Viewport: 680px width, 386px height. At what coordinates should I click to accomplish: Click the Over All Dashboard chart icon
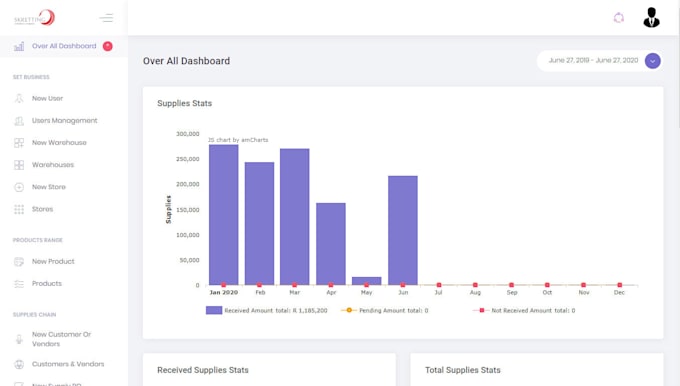pos(19,46)
